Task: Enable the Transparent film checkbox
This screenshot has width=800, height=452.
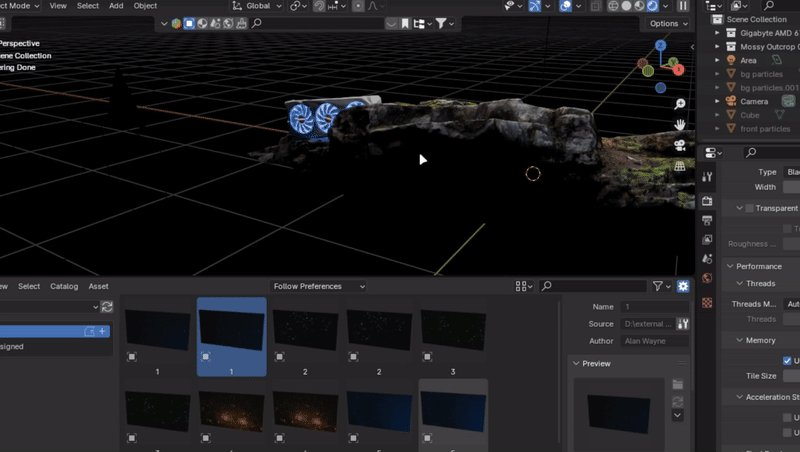Action: point(749,208)
